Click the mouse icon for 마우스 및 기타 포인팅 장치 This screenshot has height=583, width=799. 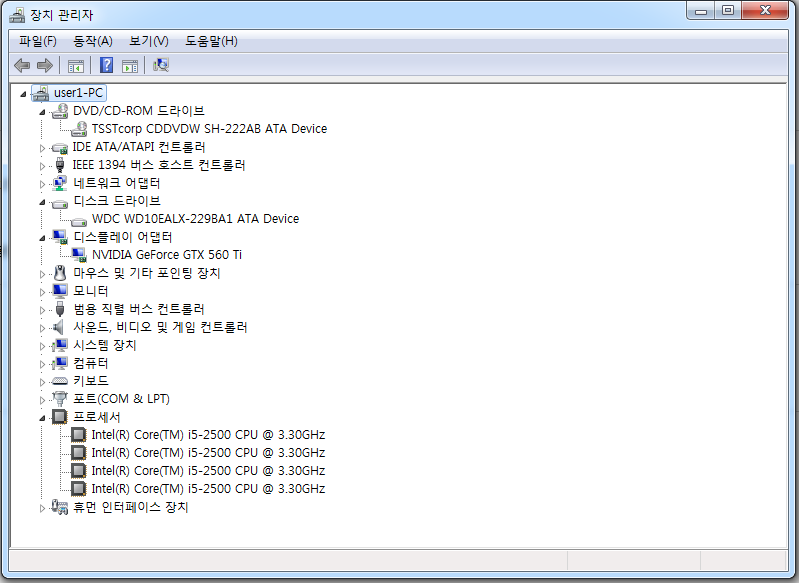pos(60,273)
